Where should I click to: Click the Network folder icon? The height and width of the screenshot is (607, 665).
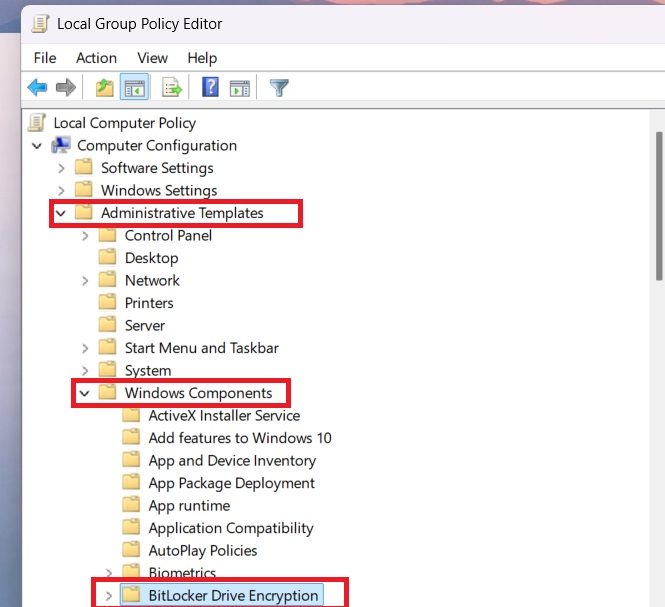(x=107, y=280)
